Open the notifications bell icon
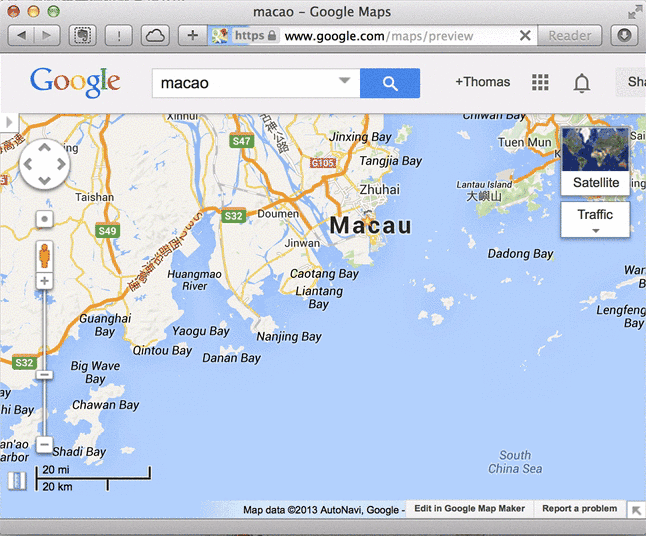 (x=582, y=83)
